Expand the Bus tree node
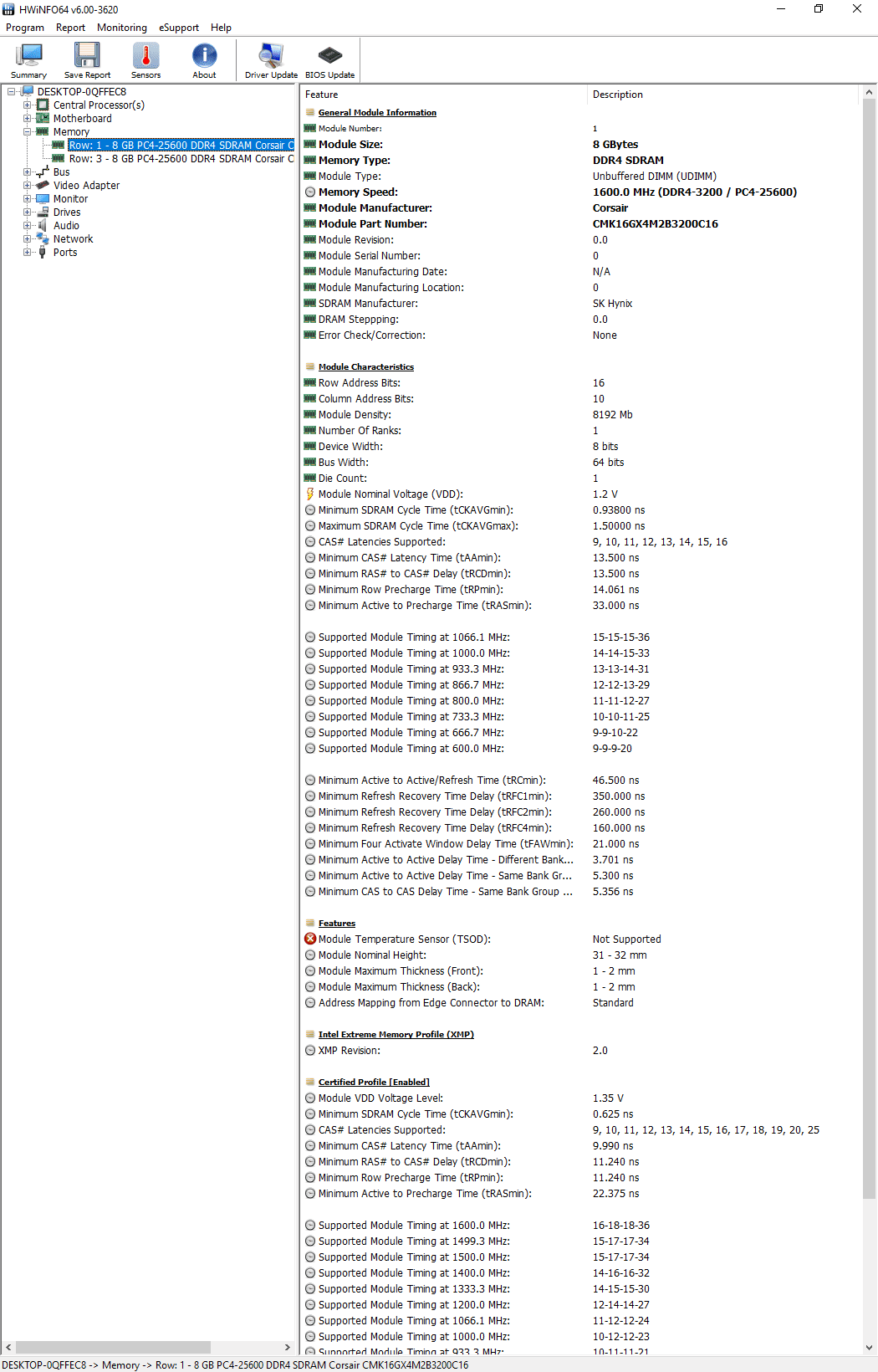 click(28, 172)
